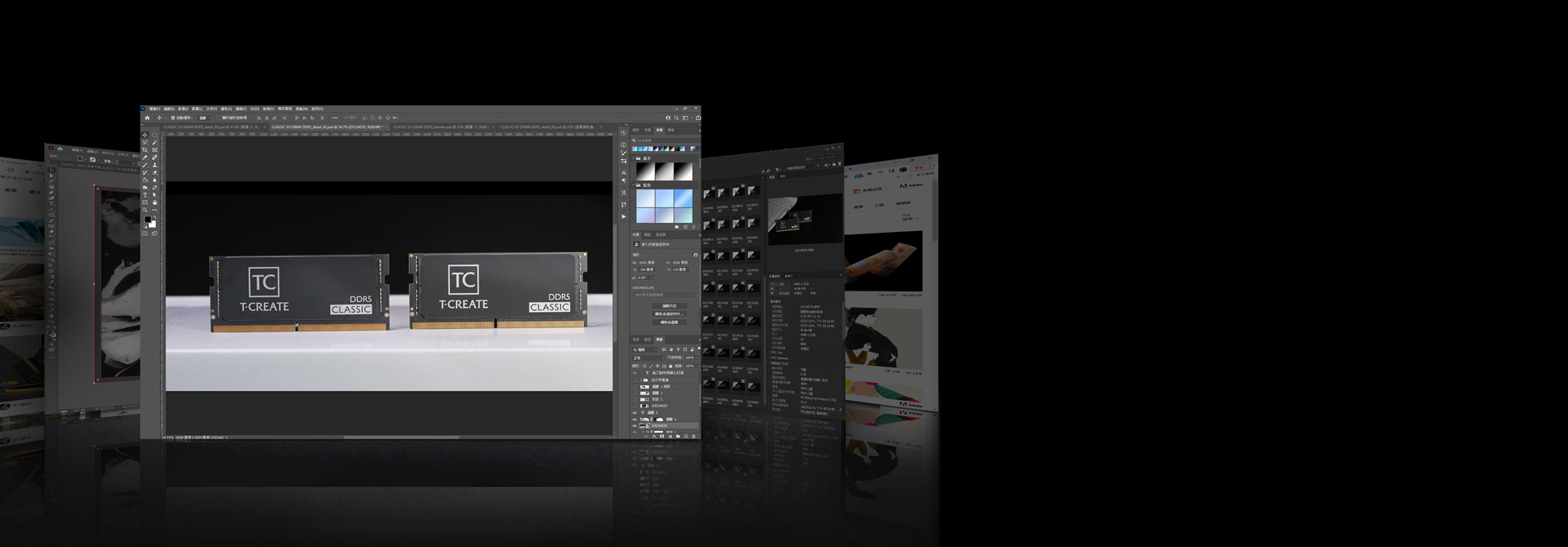This screenshot has height=547, width=1568.
Task: Click middle button in Properties button stack
Action: tap(670, 314)
